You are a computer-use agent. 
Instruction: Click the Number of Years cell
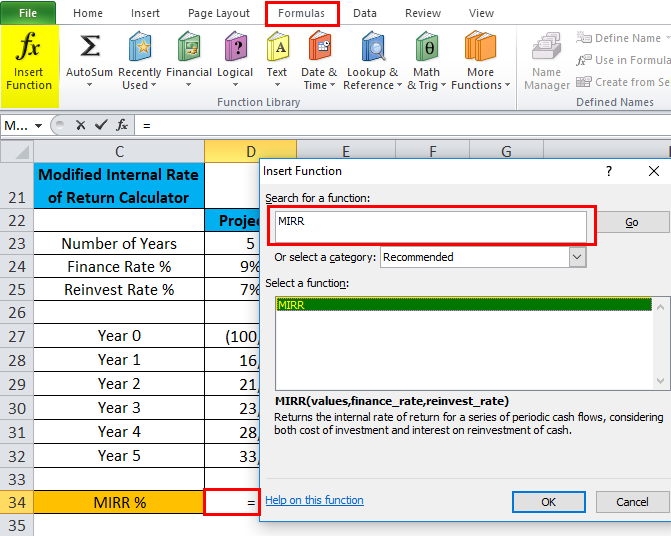pos(119,243)
